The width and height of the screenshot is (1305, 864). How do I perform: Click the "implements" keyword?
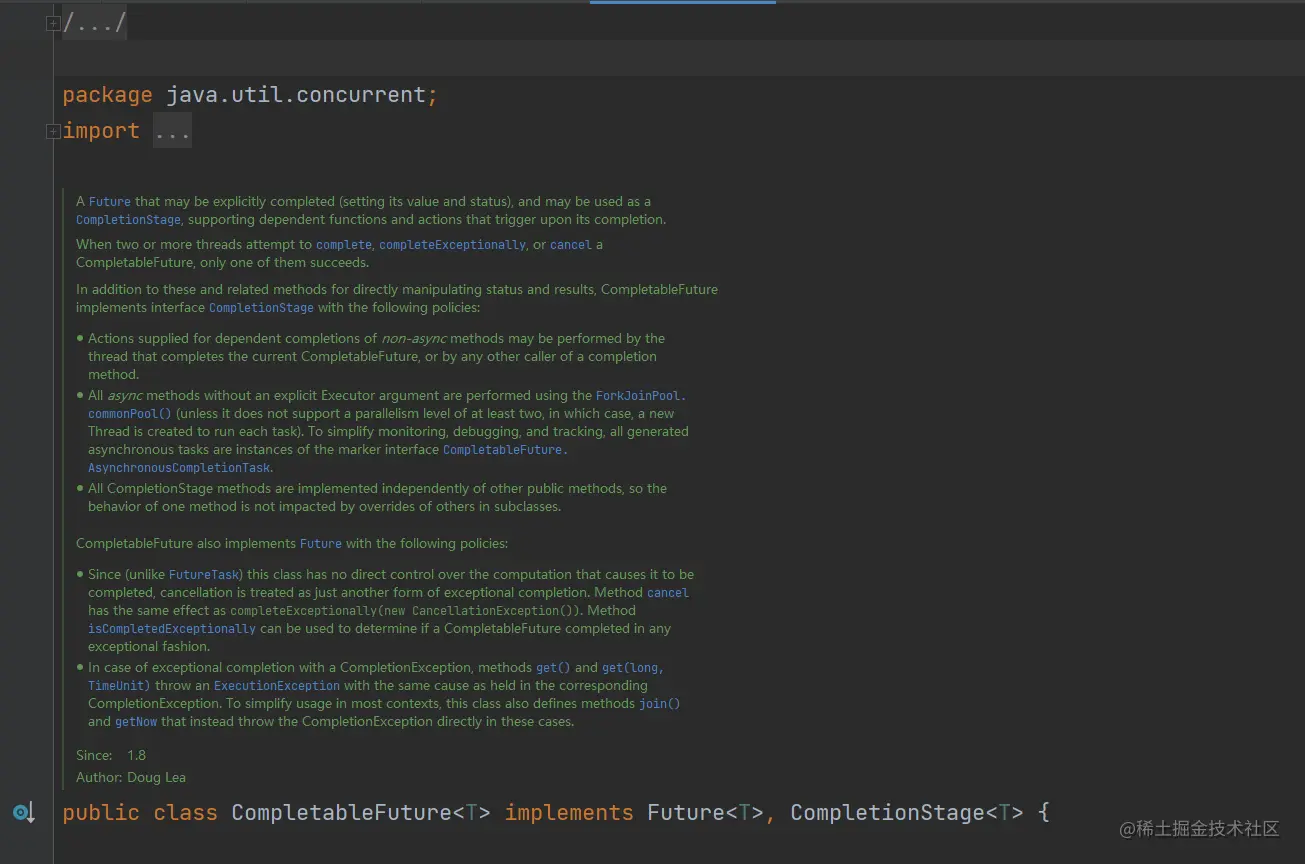[569, 813]
